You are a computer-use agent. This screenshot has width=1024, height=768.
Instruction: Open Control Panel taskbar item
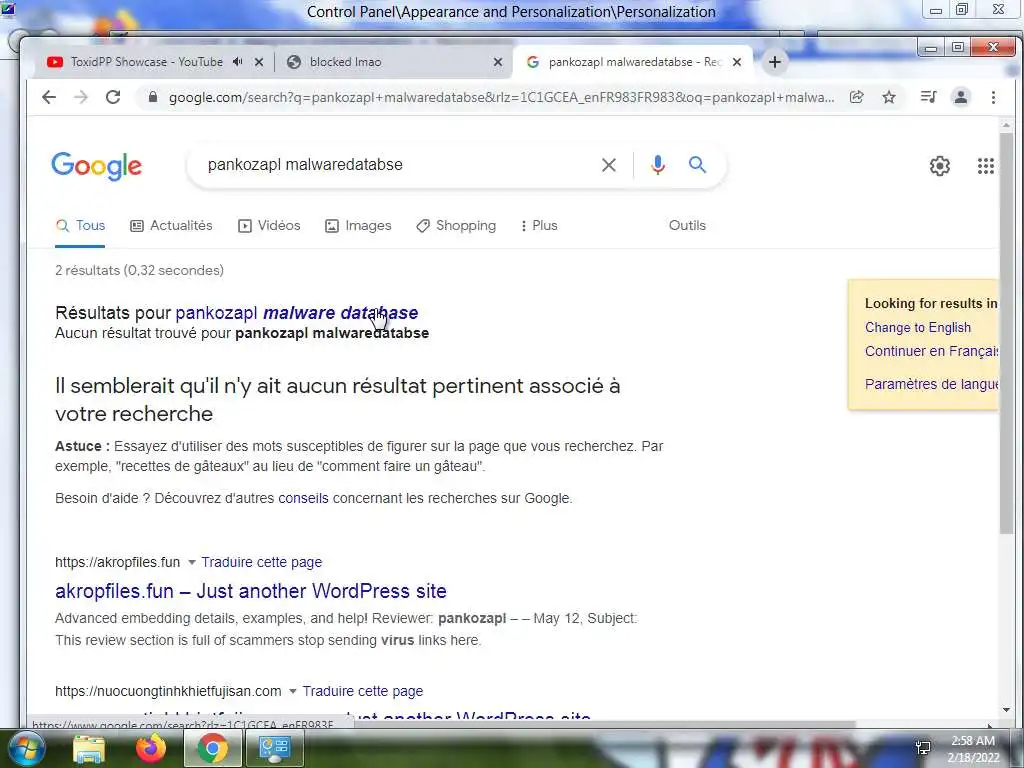coord(274,748)
